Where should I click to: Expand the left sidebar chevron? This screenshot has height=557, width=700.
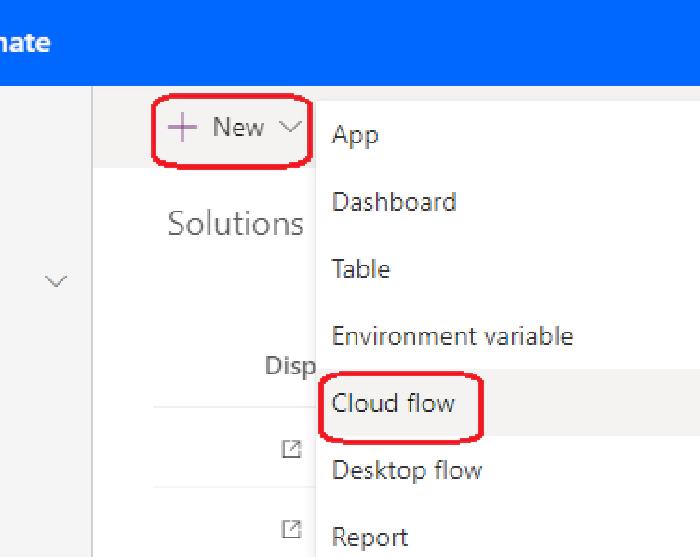[x=56, y=281]
